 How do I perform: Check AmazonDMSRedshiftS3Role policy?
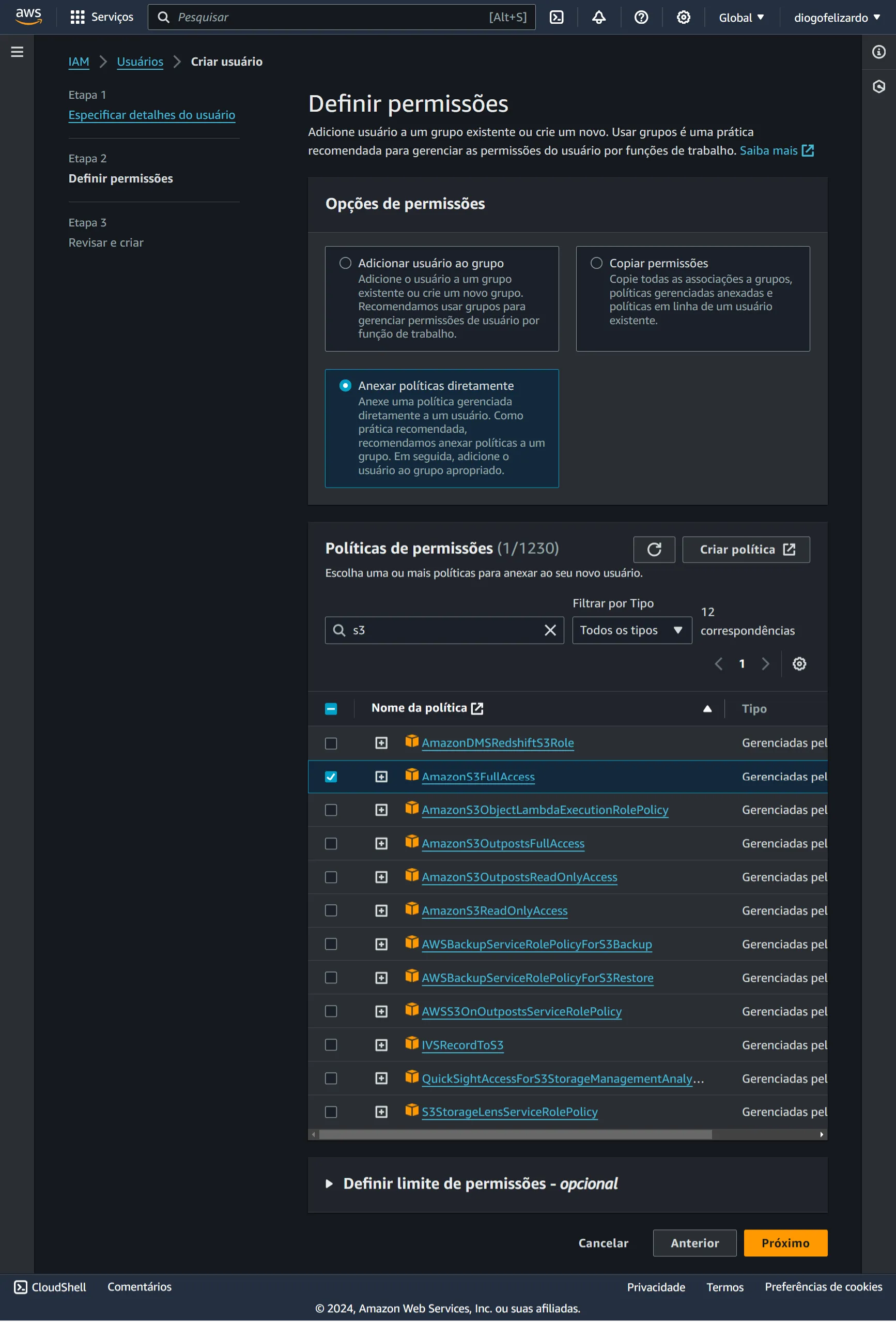click(331, 743)
